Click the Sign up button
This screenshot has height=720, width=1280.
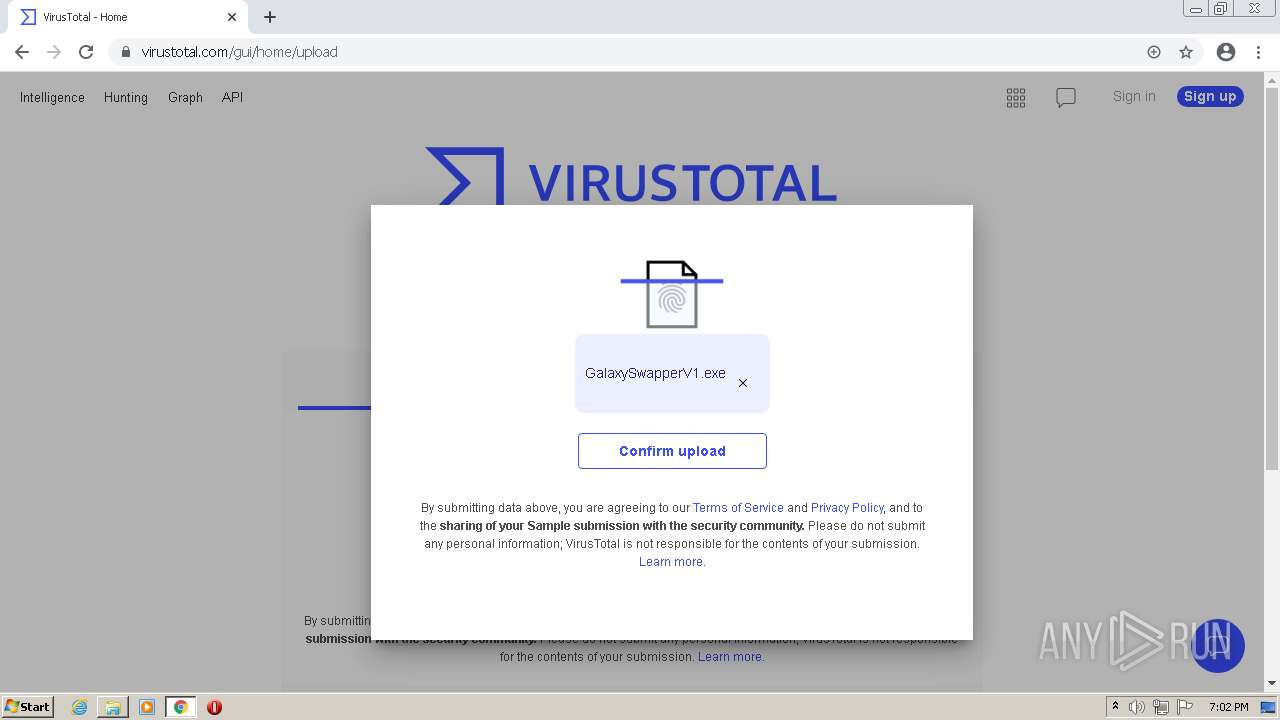pos(1210,96)
